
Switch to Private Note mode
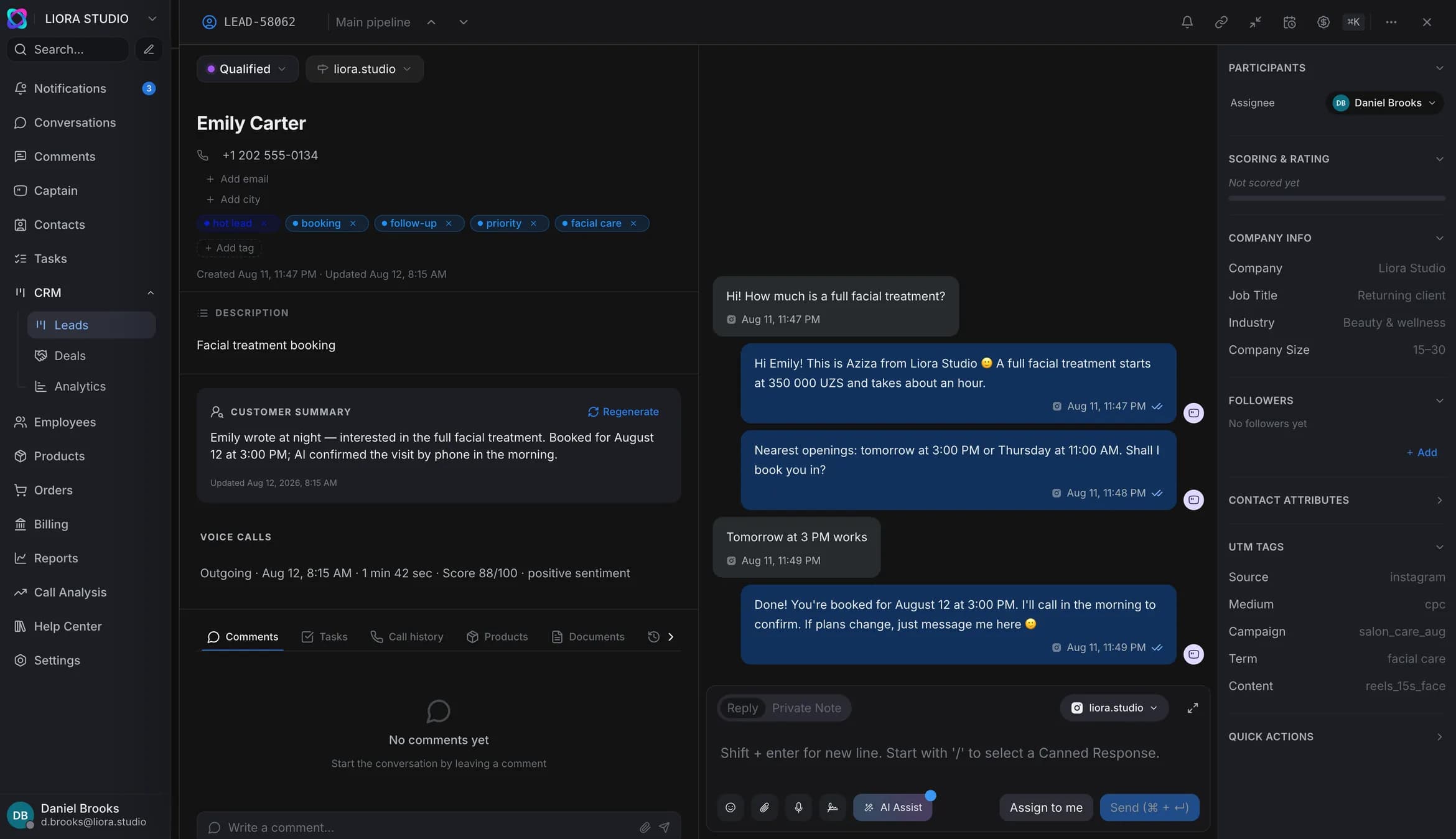(x=806, y=708)
